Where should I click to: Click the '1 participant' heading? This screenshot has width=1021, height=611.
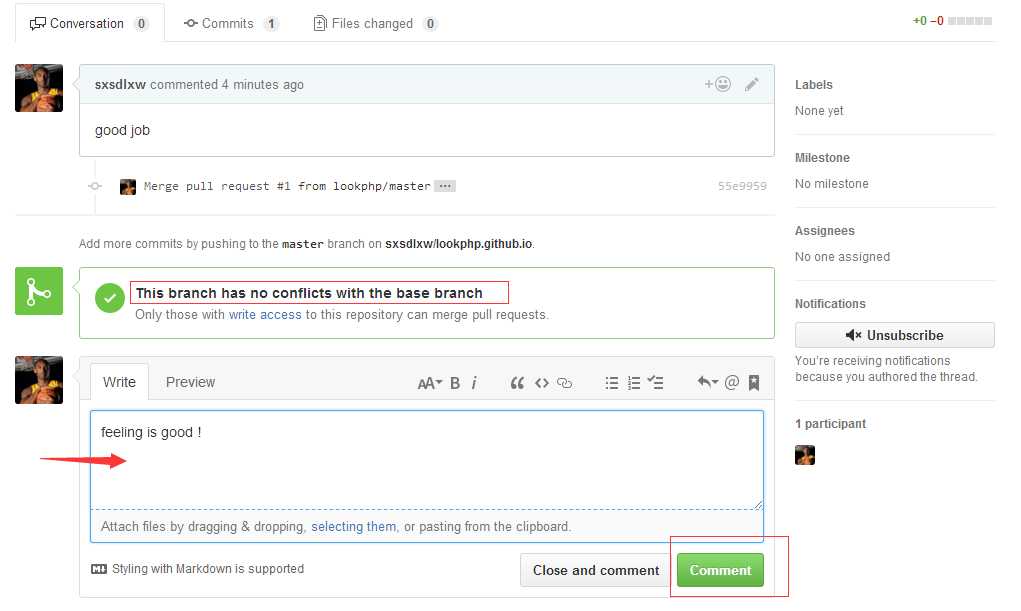pos(831,423)
